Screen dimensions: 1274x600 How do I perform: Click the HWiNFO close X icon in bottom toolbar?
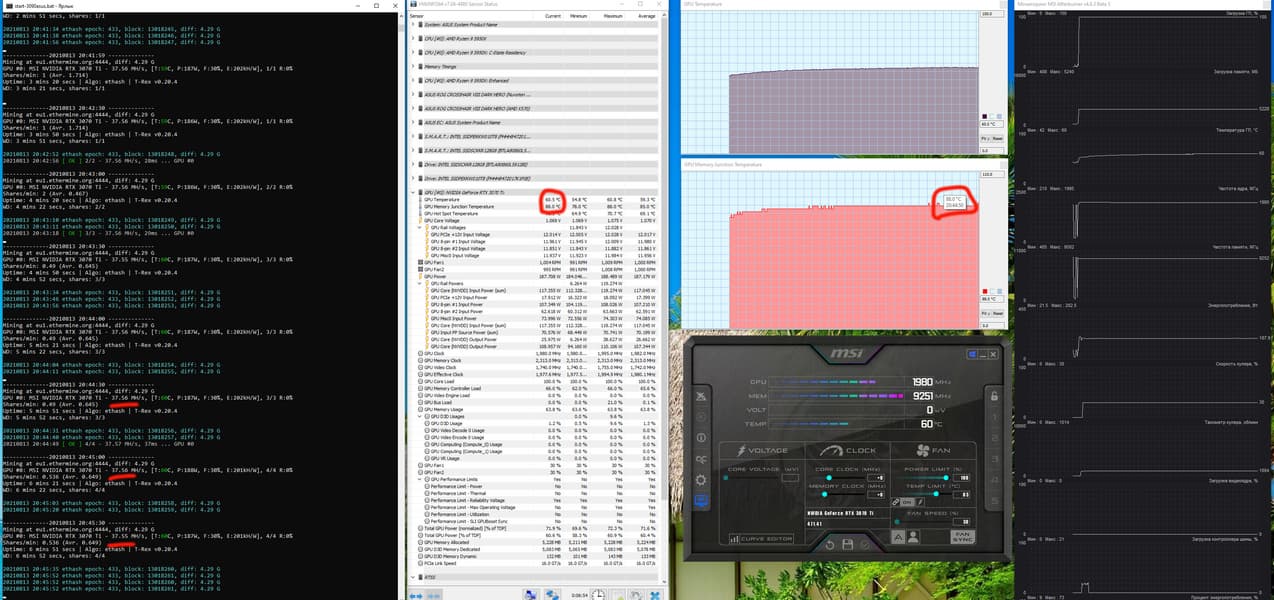pos(655,594)
